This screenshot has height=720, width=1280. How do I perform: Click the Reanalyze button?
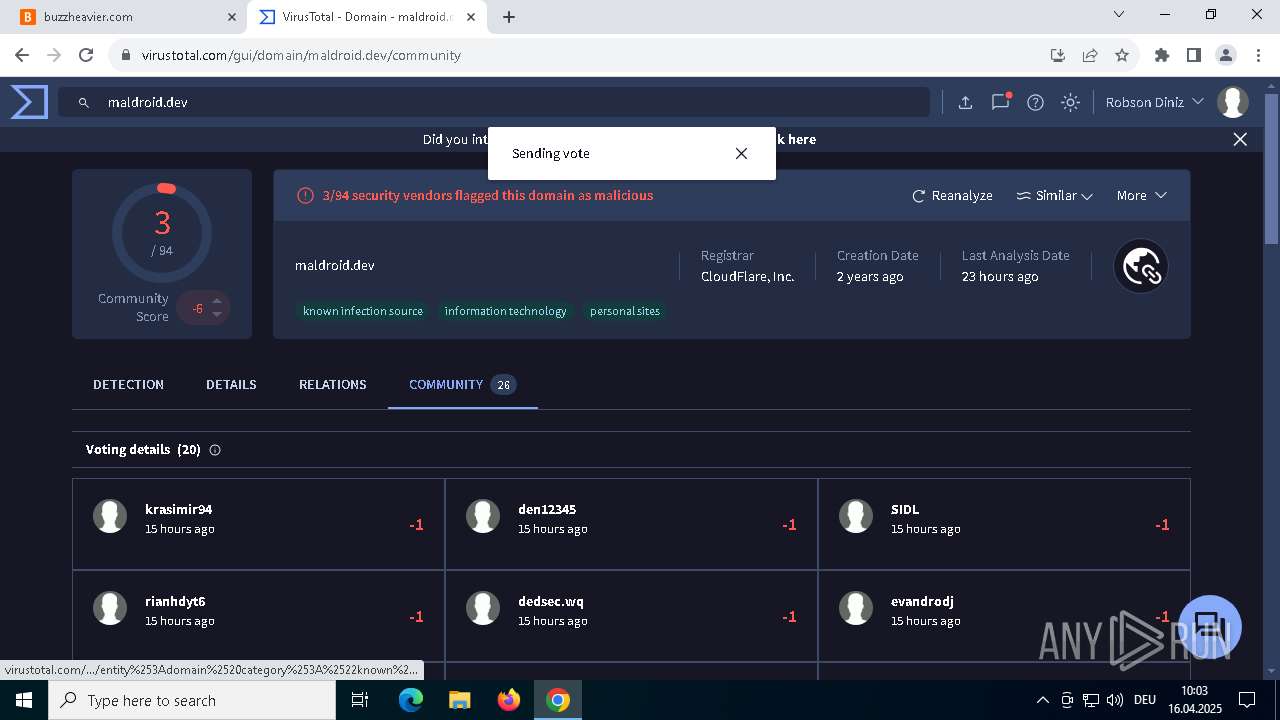tap(952, 195)
